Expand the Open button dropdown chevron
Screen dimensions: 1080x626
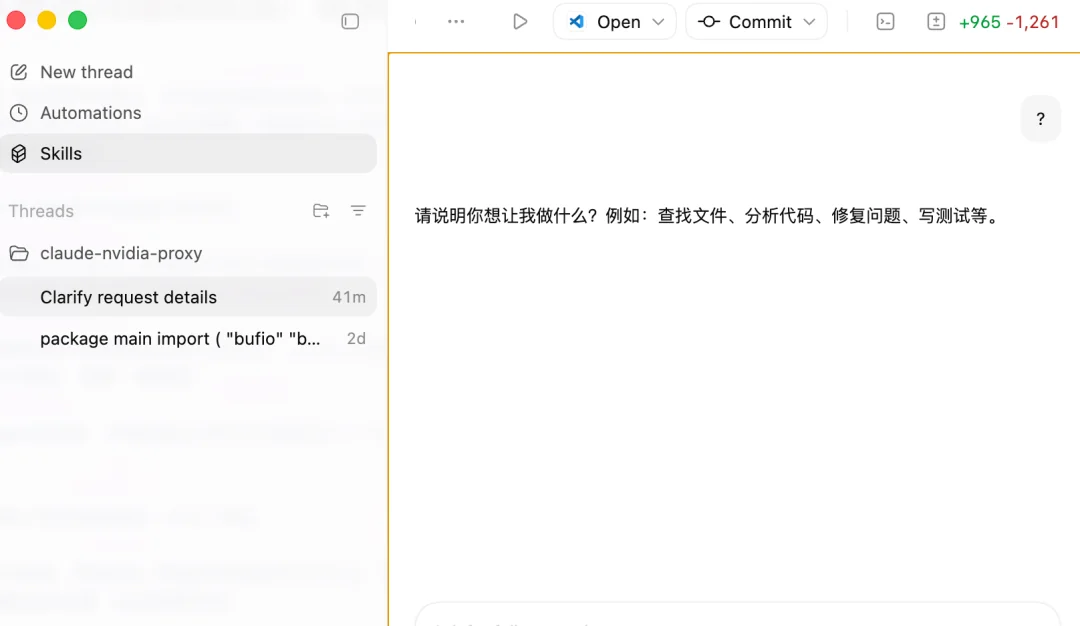(656, 21)
